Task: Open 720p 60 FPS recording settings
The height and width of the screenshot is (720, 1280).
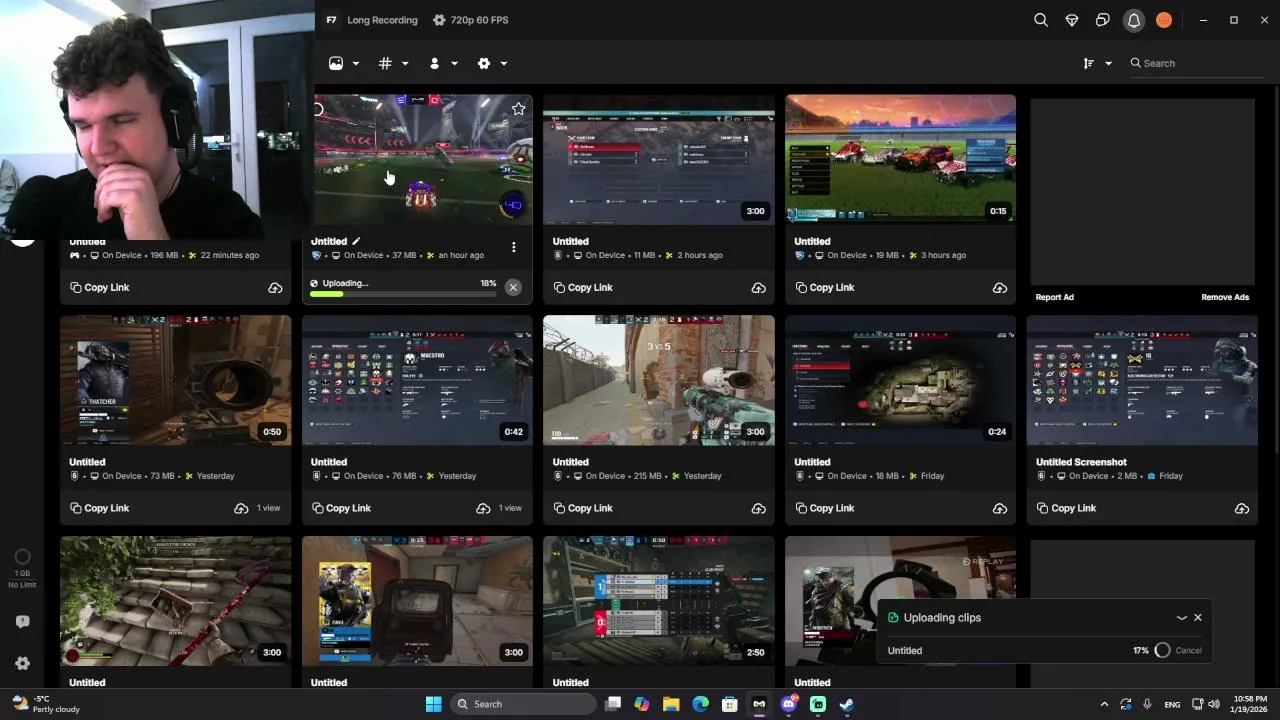Action: (470, 20)
